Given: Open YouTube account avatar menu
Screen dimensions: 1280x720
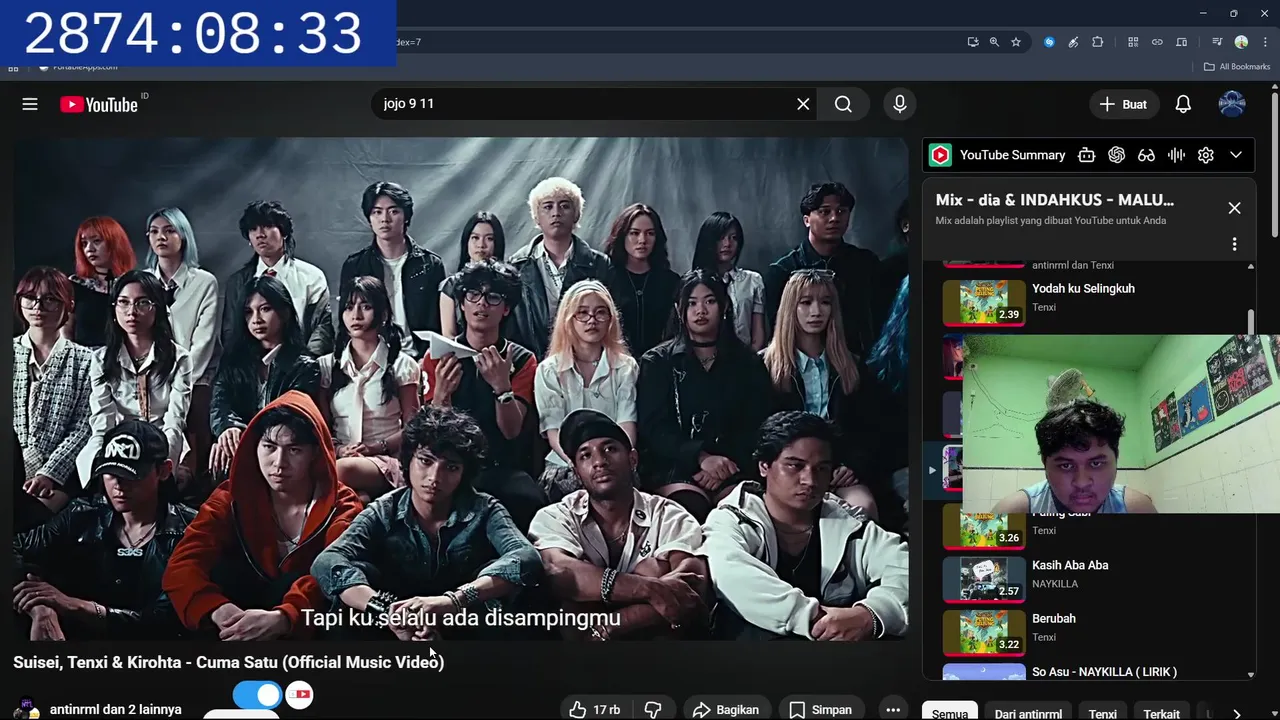Looking at the screenshot, I should [x=1232, y=104].
